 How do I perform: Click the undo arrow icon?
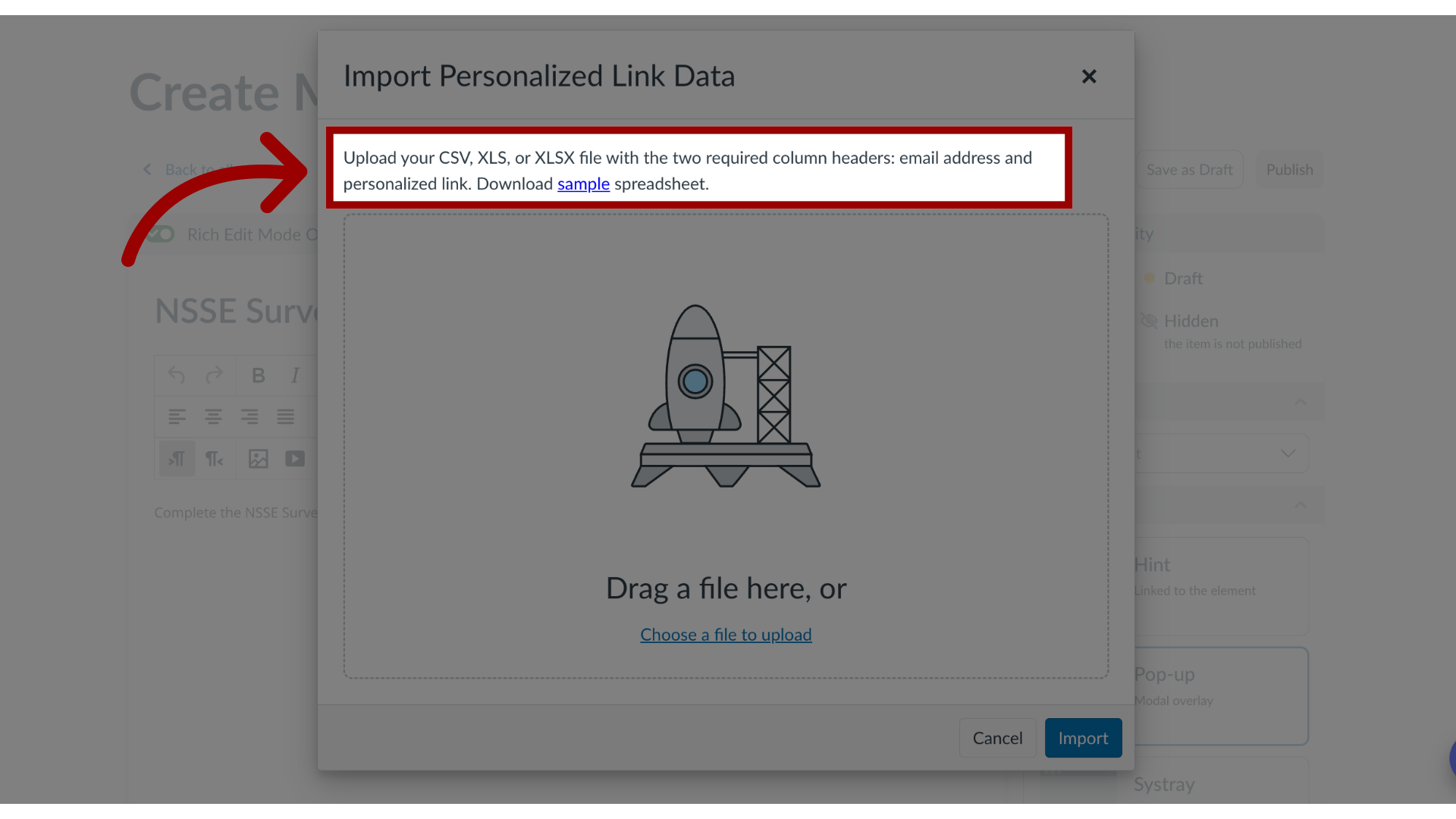click(176, 374)
